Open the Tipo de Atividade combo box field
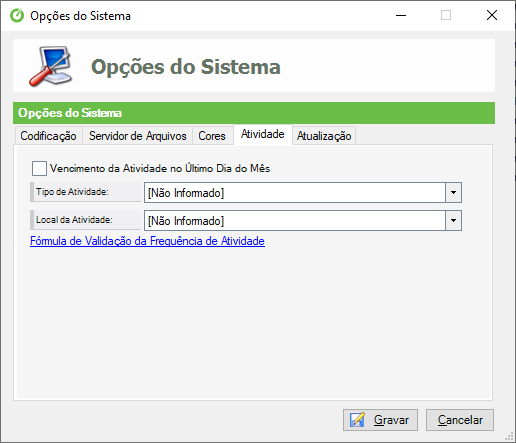Image resolution: width=516 pixels, height=443 pixels. (x=303, y=192)
